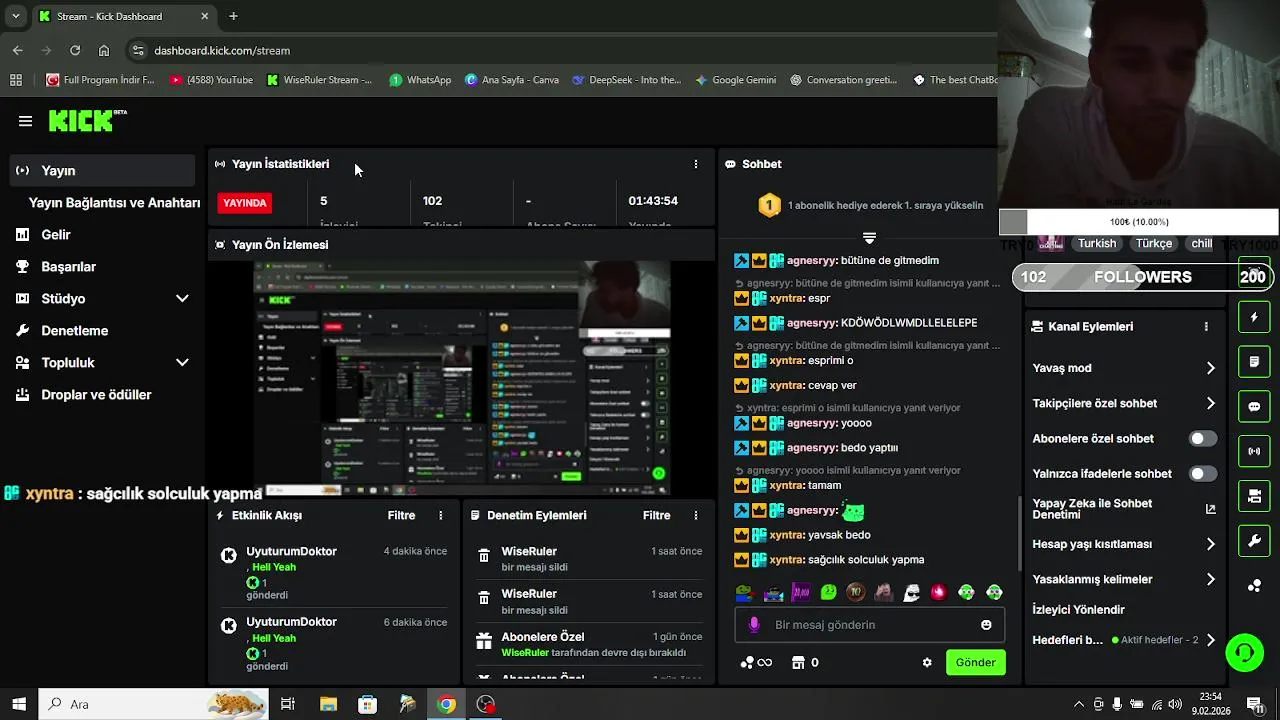Image resolution: width=1280 pixels, height=720 pixels.
Task: Click the wrench tools icon in right rail
Action: coord(1254,541)
